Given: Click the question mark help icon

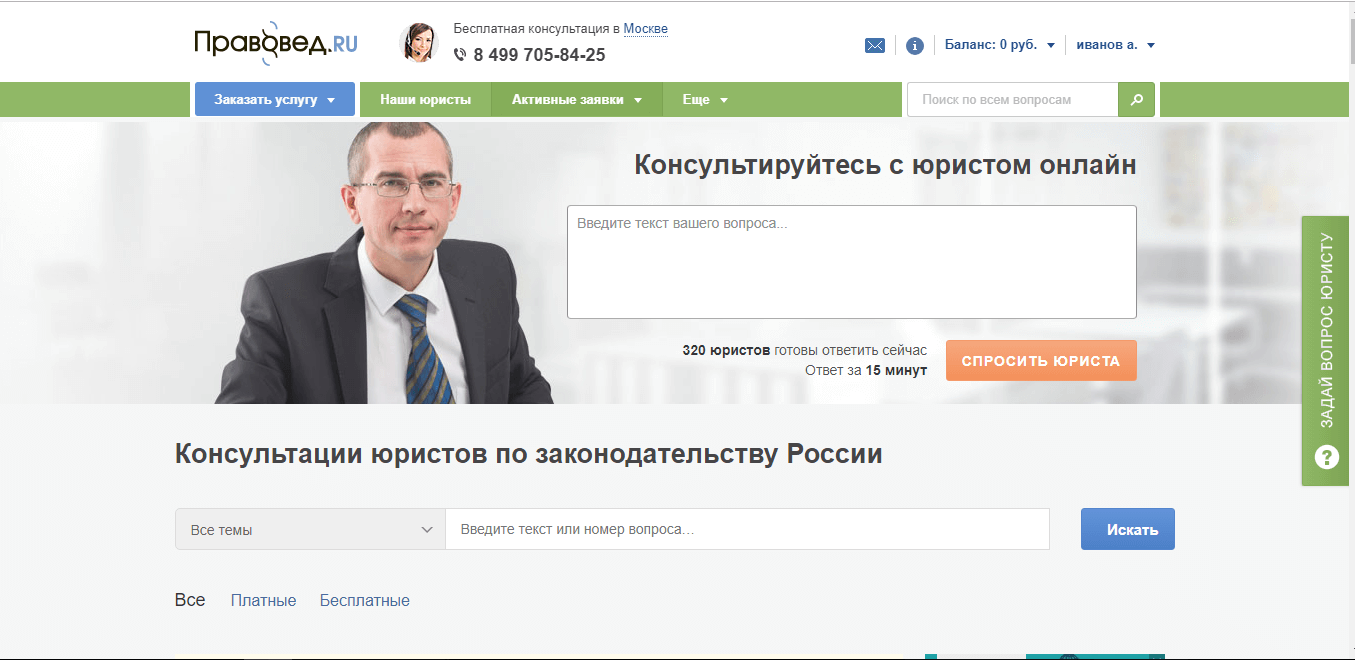Looking at the screenshot, I should pos(1326,458).
